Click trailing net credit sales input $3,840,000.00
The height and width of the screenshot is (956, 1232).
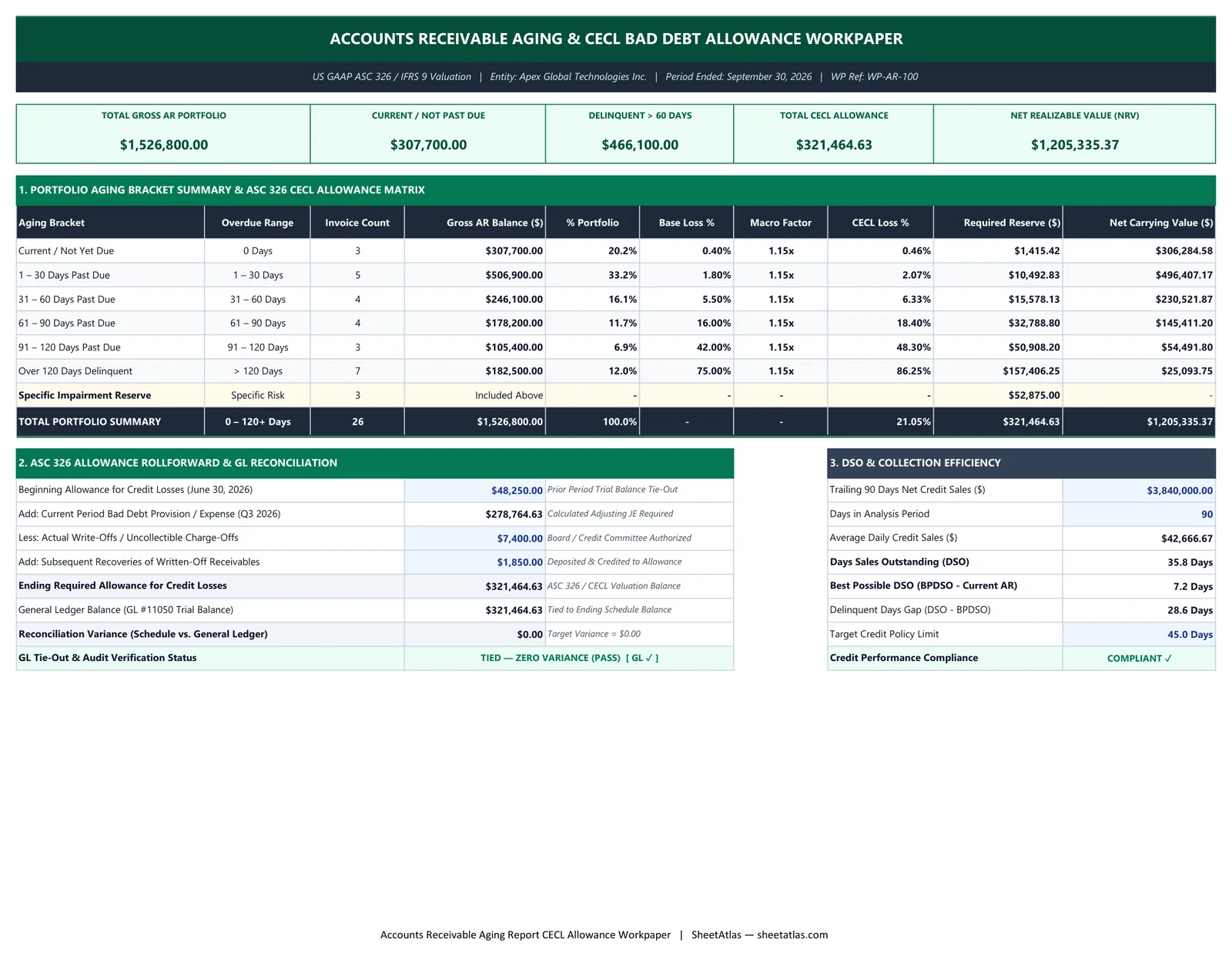pyautogui.click(x=1139, y=490)
